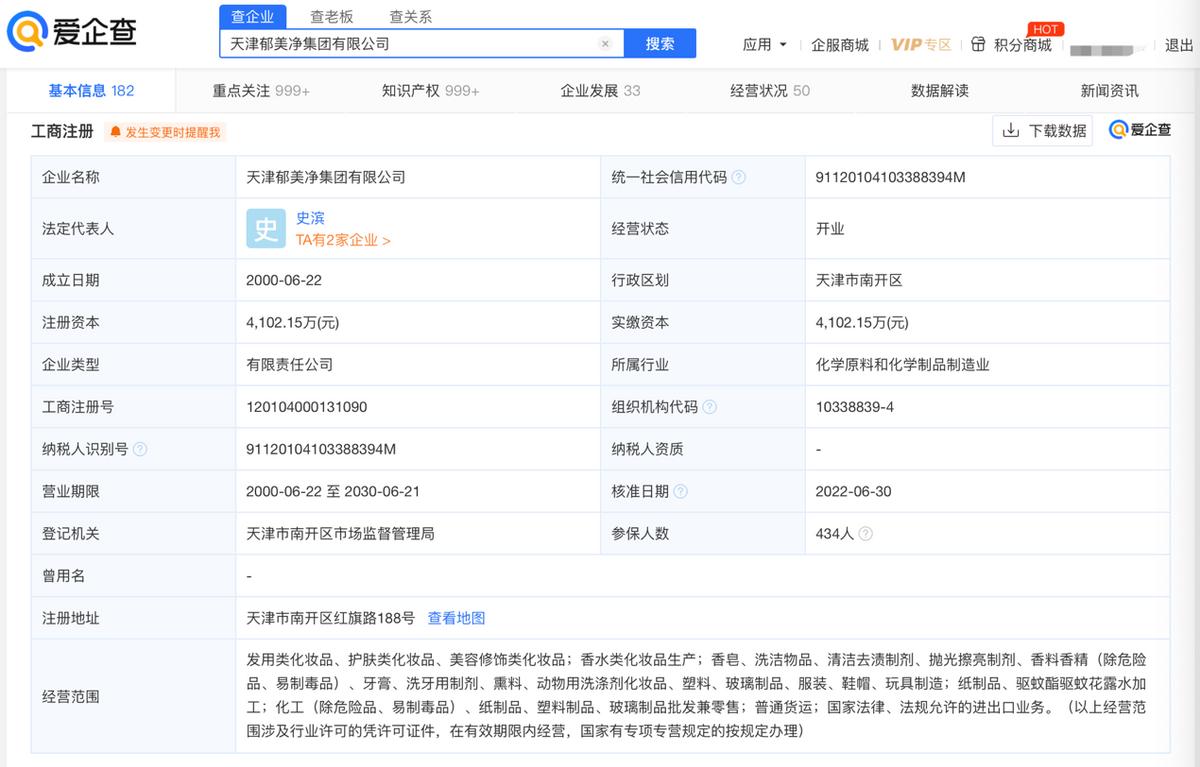This screenshot has height=767, width=1200.
Task: Click the 查看地图 link
Action: coord(456,618)
